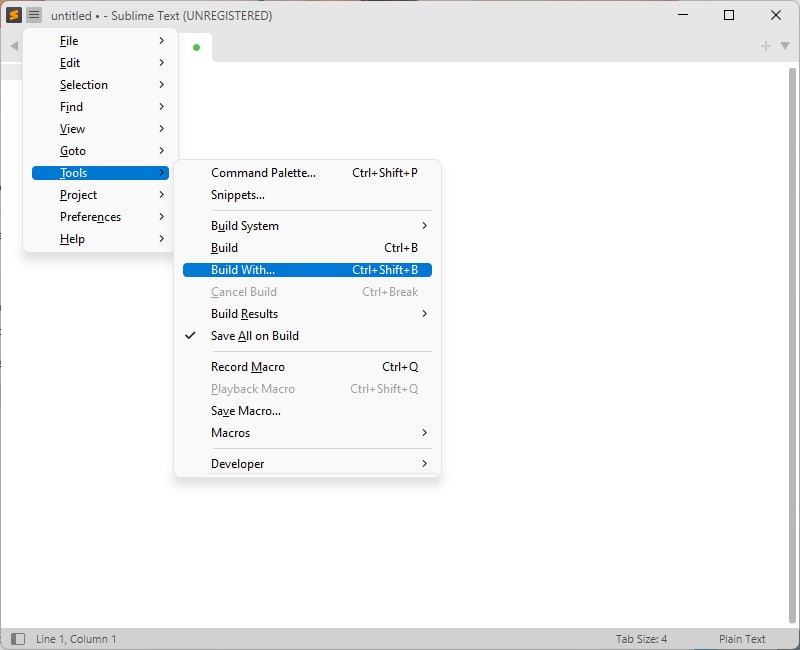Click Line 1, Column 1 status text
The image size is (800, 650).
[76, 639]
